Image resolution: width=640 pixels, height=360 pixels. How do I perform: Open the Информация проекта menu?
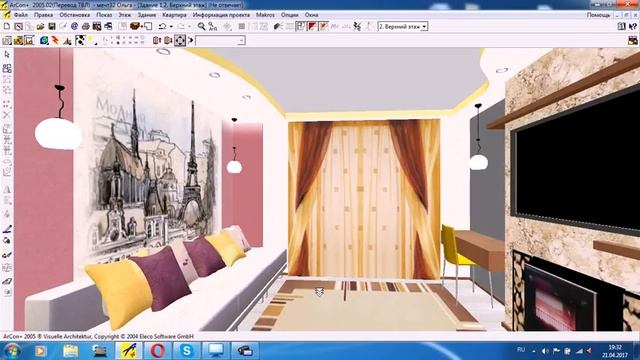[221, 15]
